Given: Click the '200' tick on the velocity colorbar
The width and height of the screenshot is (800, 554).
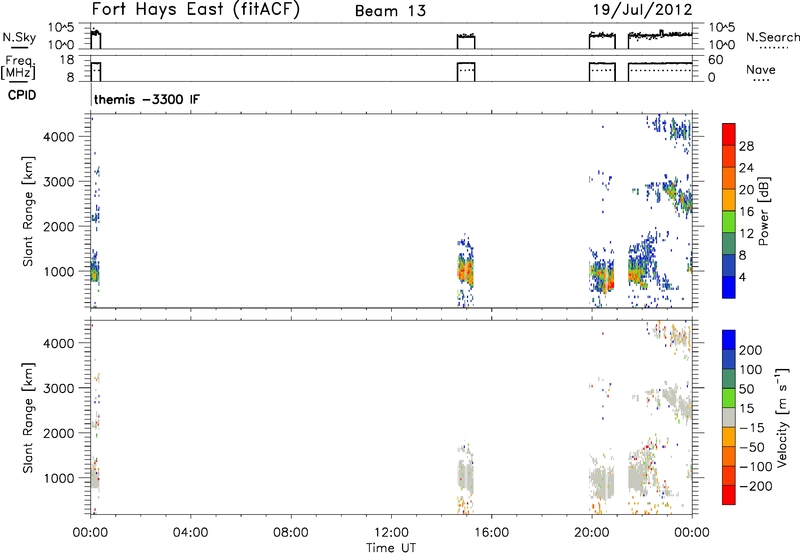Looking at the screenshot, I should coord(751,350).
